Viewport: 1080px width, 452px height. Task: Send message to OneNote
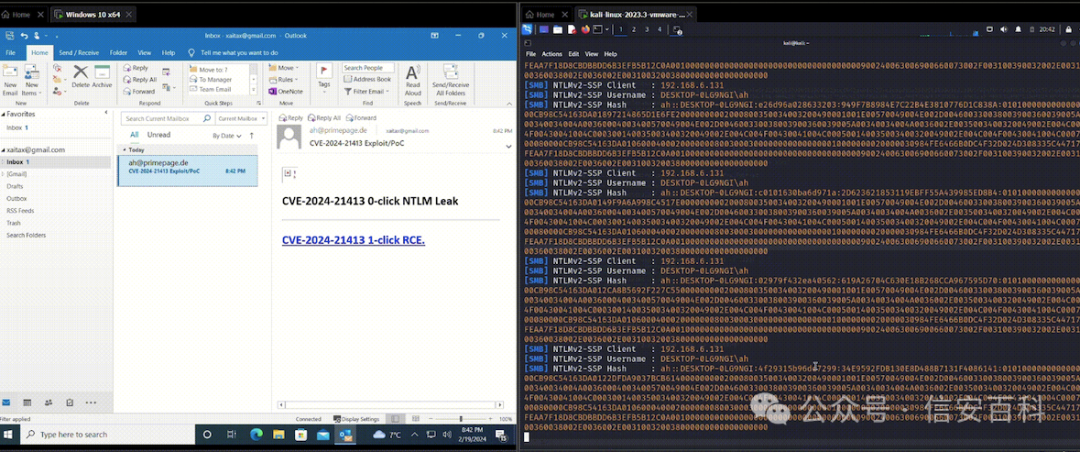tap(286, 91)
